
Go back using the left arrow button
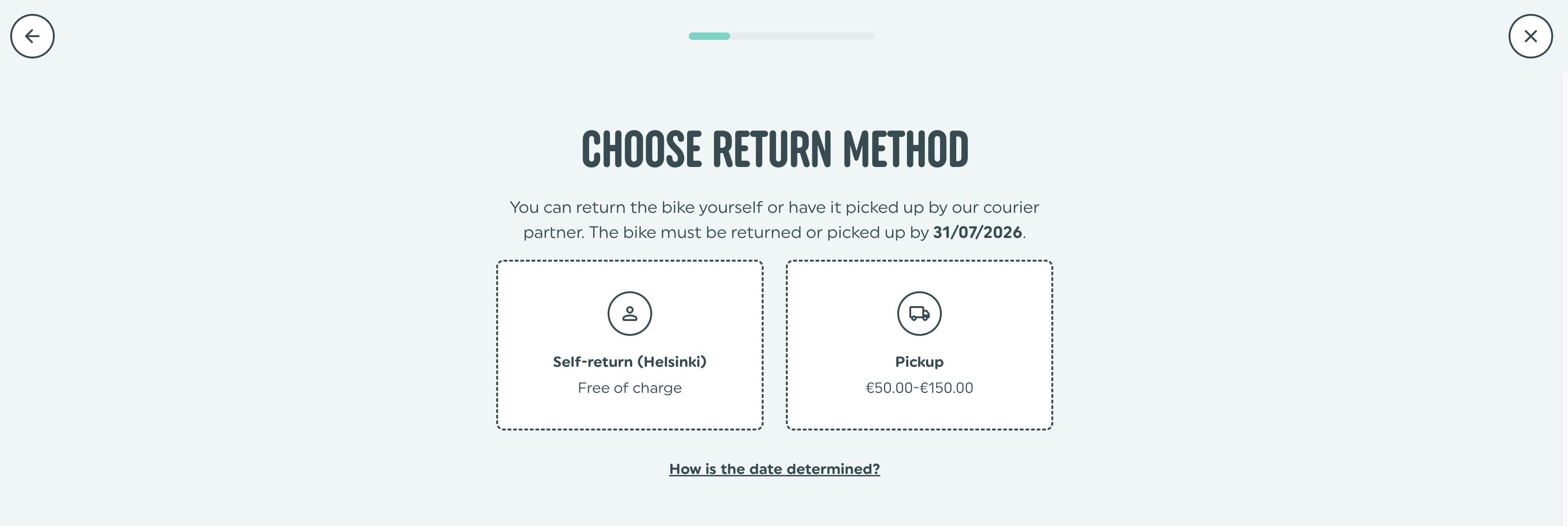coord(32,37)
